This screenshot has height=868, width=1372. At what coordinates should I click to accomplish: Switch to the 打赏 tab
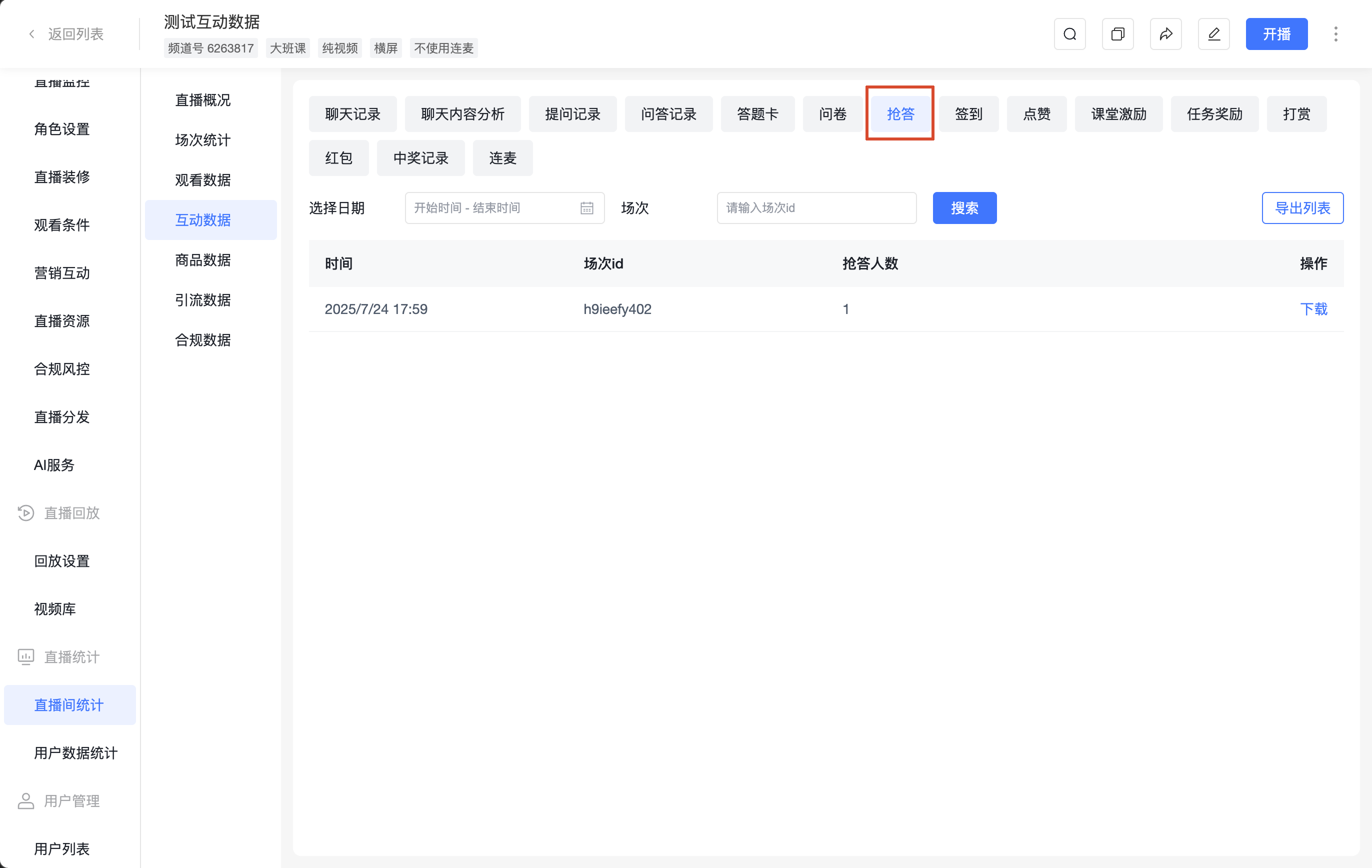coord(1296,114)
